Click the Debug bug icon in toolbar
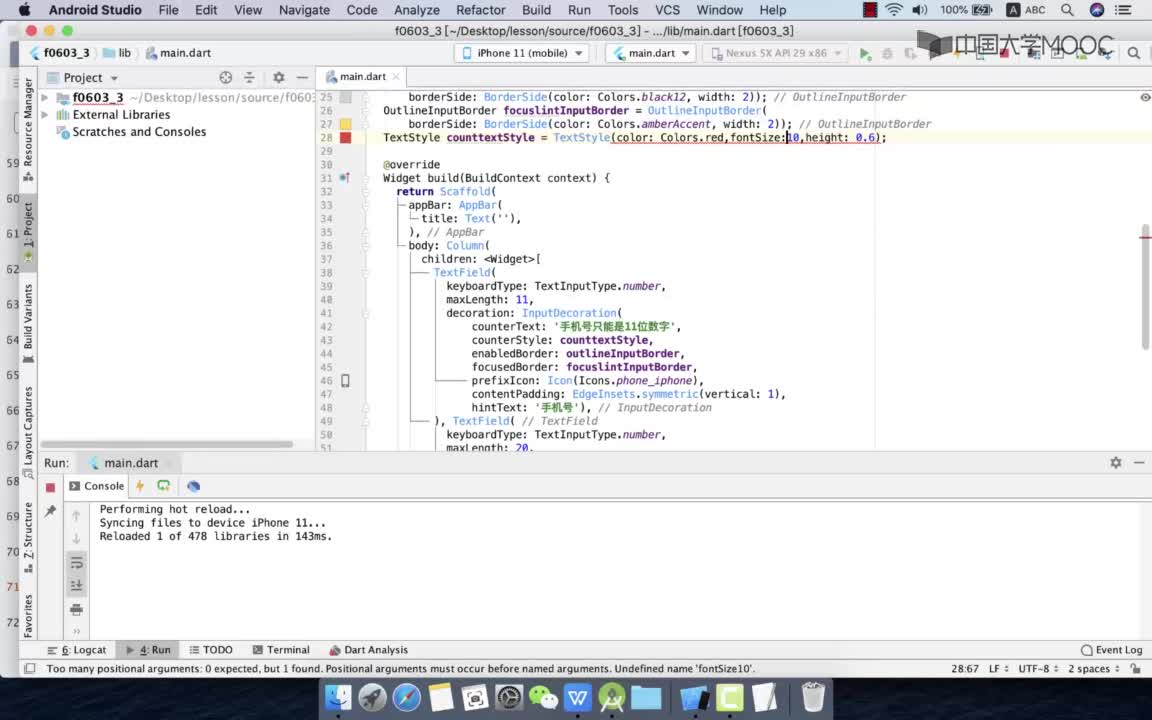Viewport: 1152px width, 720px height. point(888,54)
